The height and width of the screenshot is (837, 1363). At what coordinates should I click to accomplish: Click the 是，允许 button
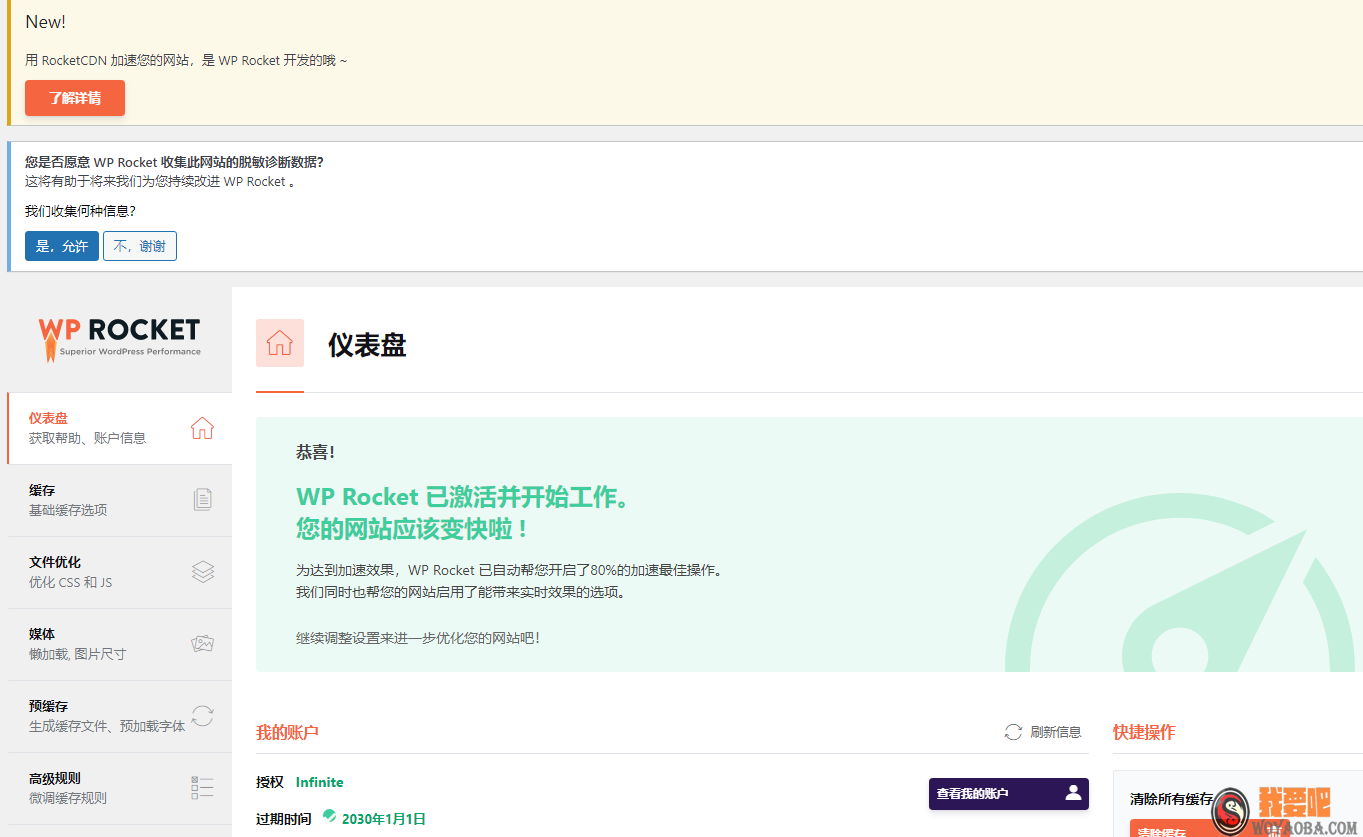(x=62, y=246)
